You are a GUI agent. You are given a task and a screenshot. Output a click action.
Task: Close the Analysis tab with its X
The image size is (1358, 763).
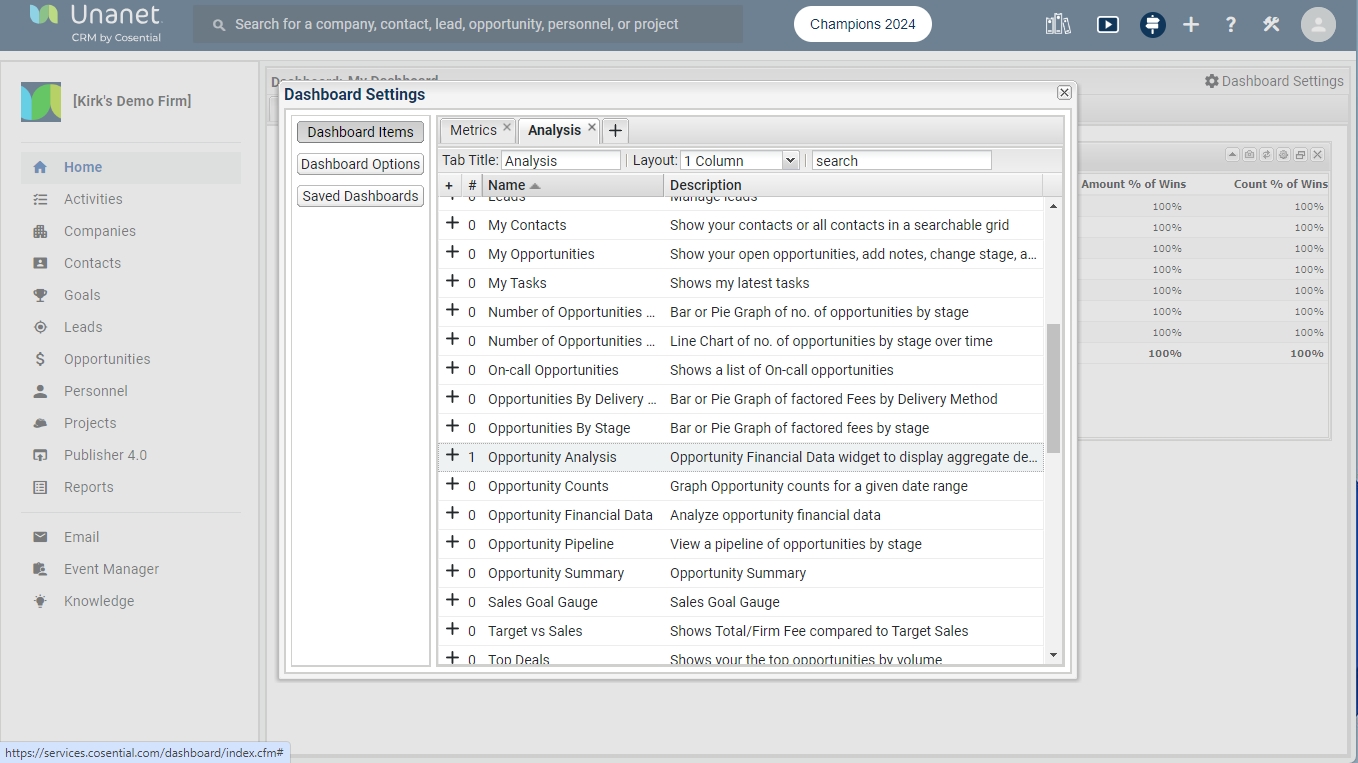592,128
